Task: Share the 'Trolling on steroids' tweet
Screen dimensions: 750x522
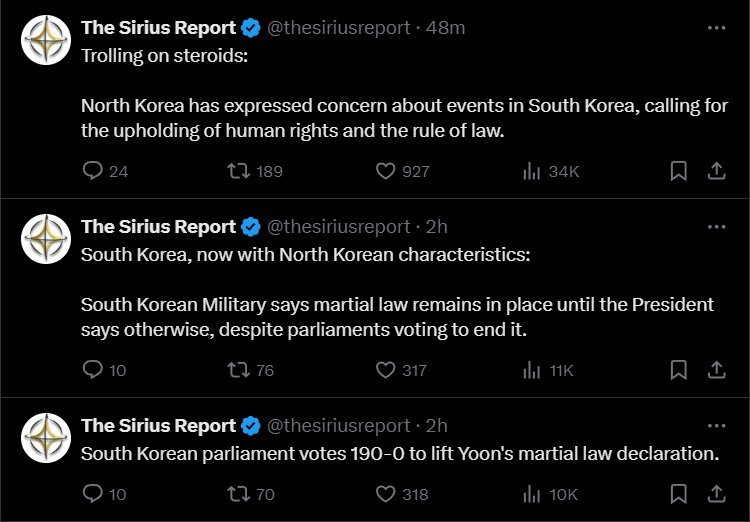Action: tap(717, 171)
